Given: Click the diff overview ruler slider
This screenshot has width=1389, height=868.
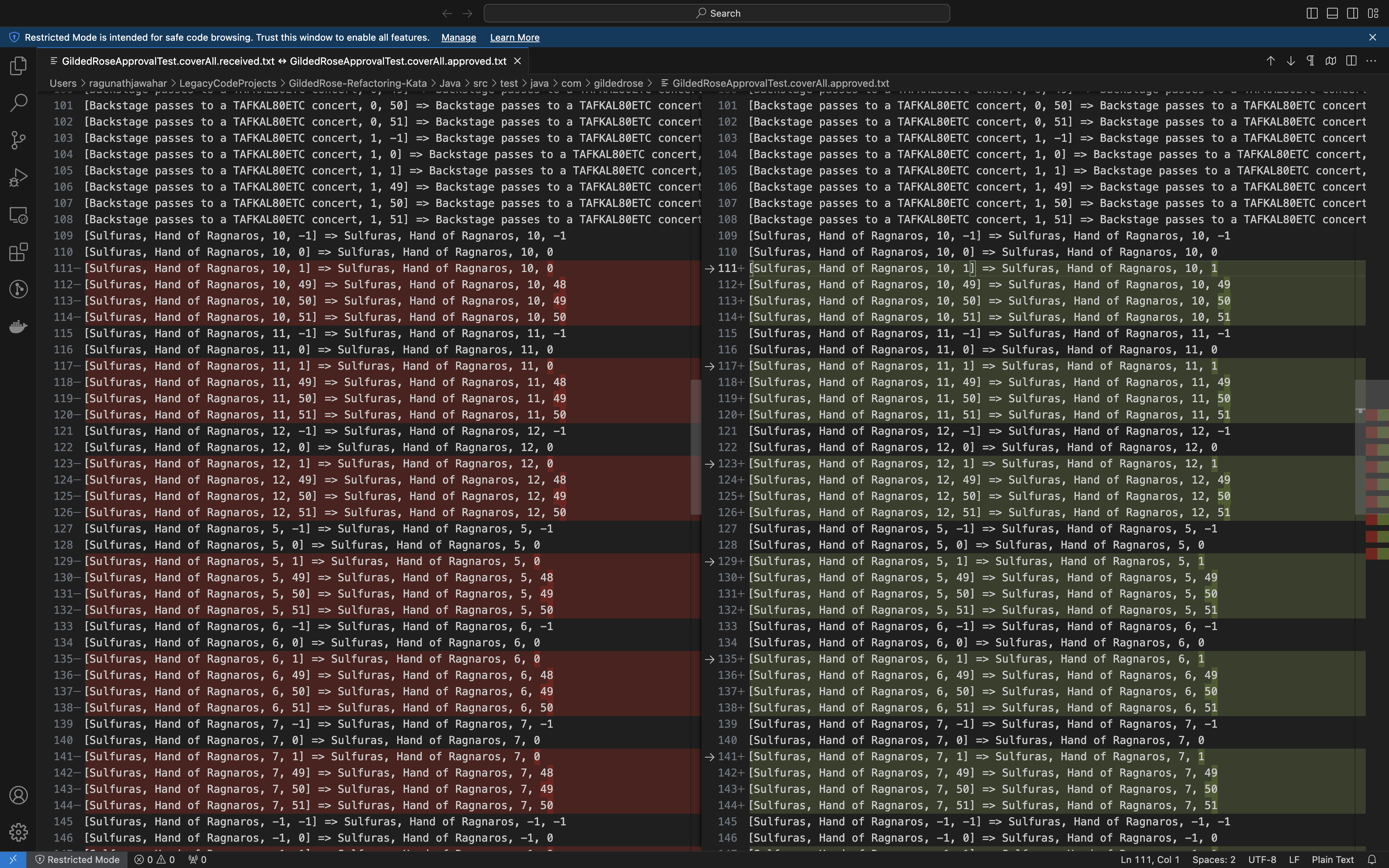Looking at the screenshot, I should [1377, 448].
